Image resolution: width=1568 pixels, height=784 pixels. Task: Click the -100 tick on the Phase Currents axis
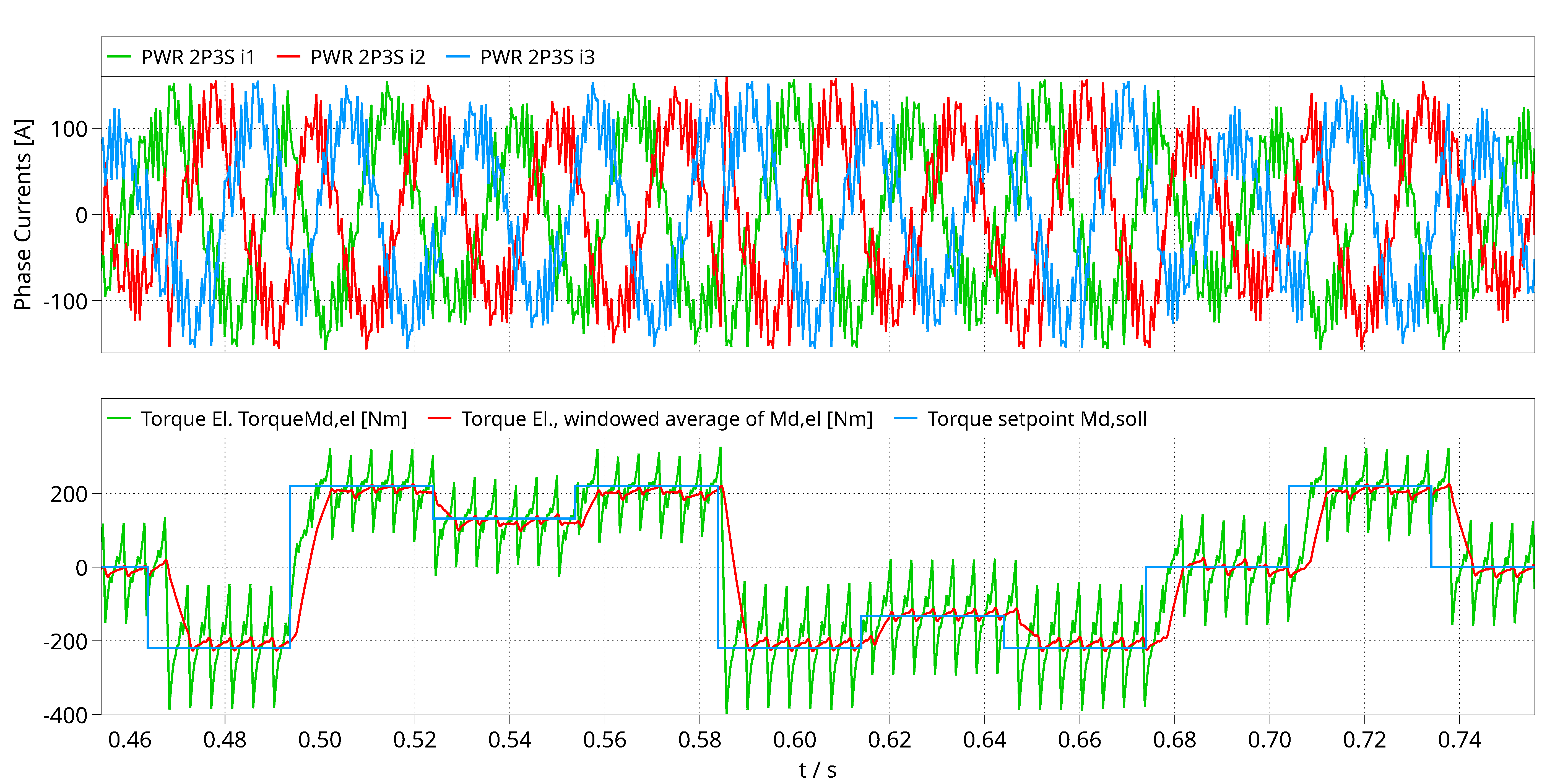coord(65,301)
